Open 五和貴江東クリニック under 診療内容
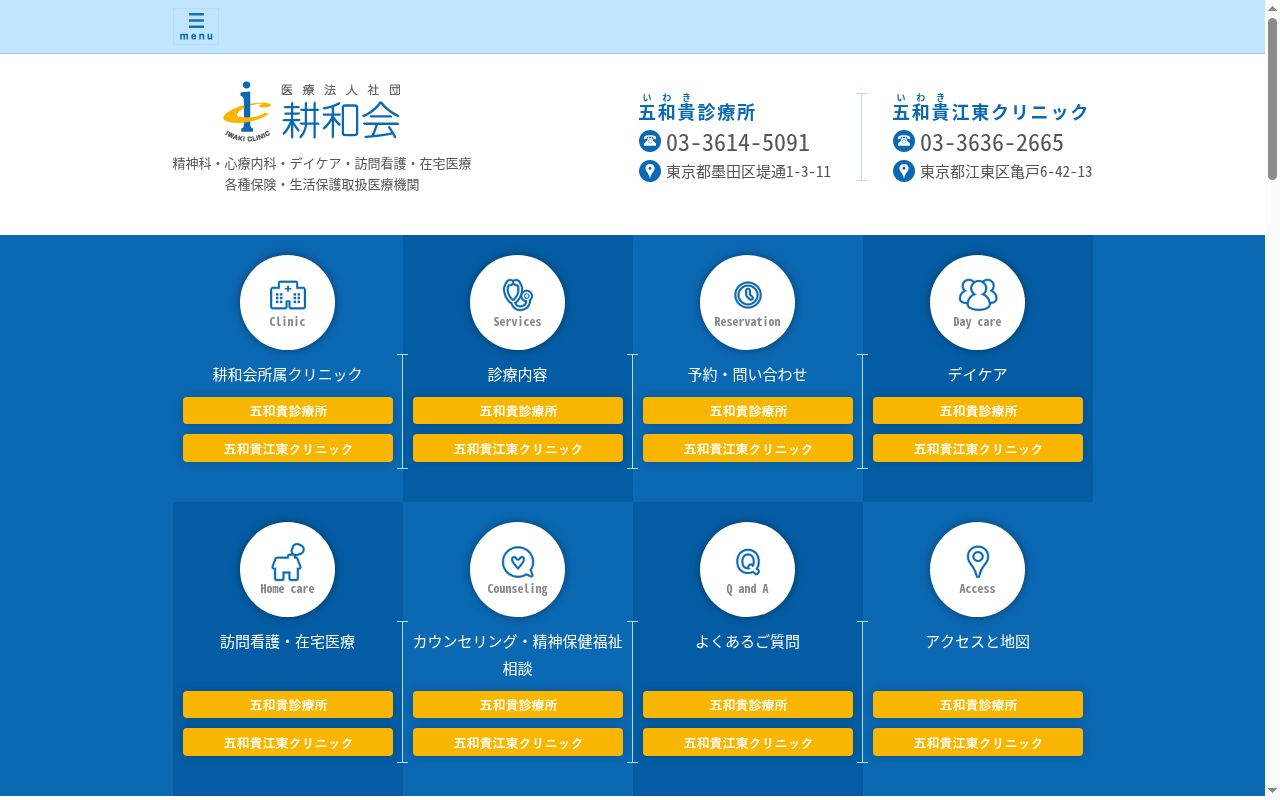The image size is (1280, 800). point(518,448)
